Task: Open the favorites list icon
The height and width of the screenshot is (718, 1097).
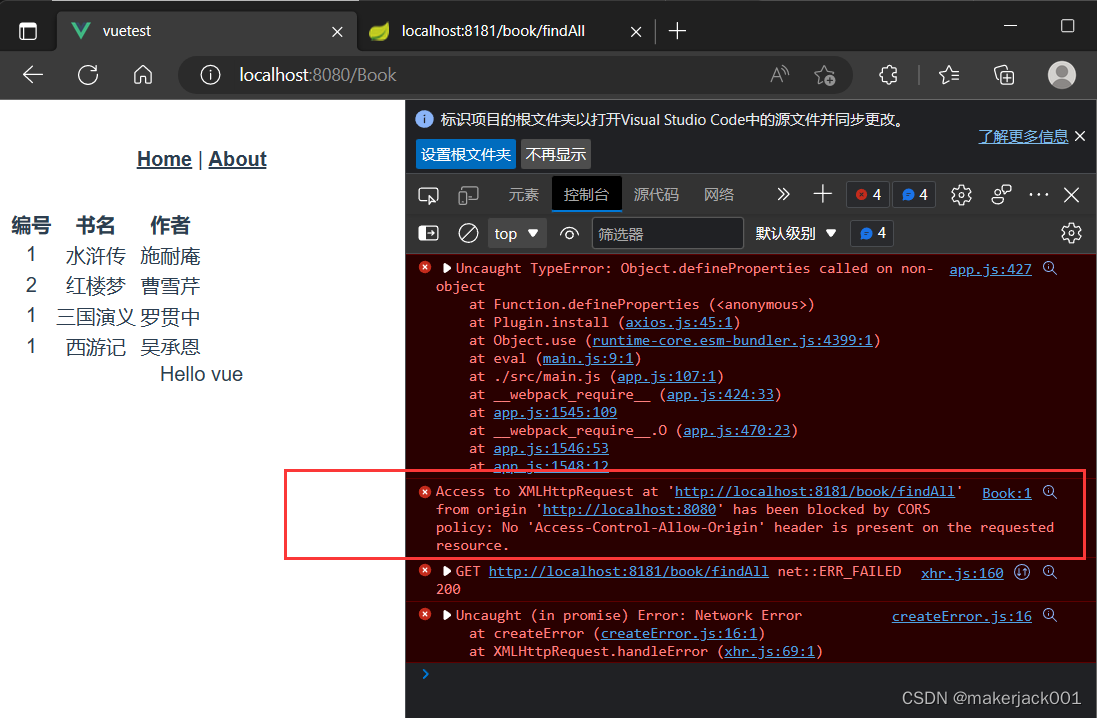Action: click(949, 75)
